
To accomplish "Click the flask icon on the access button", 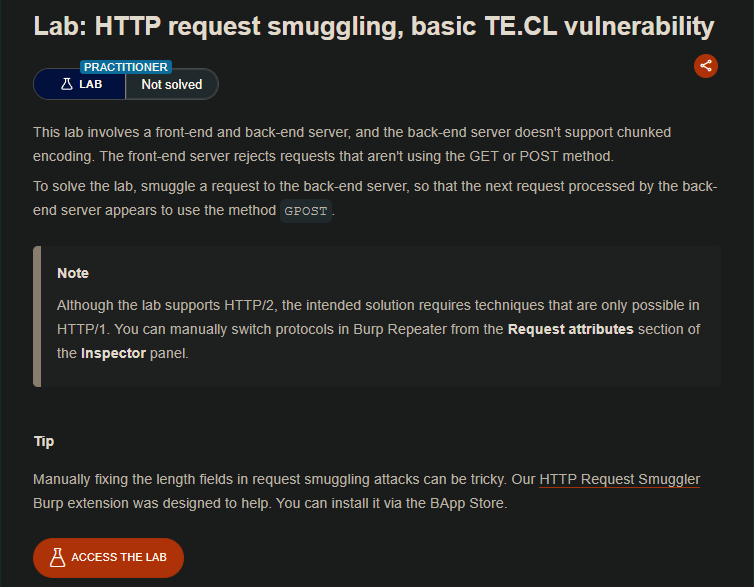I will [x=56, y=557].
